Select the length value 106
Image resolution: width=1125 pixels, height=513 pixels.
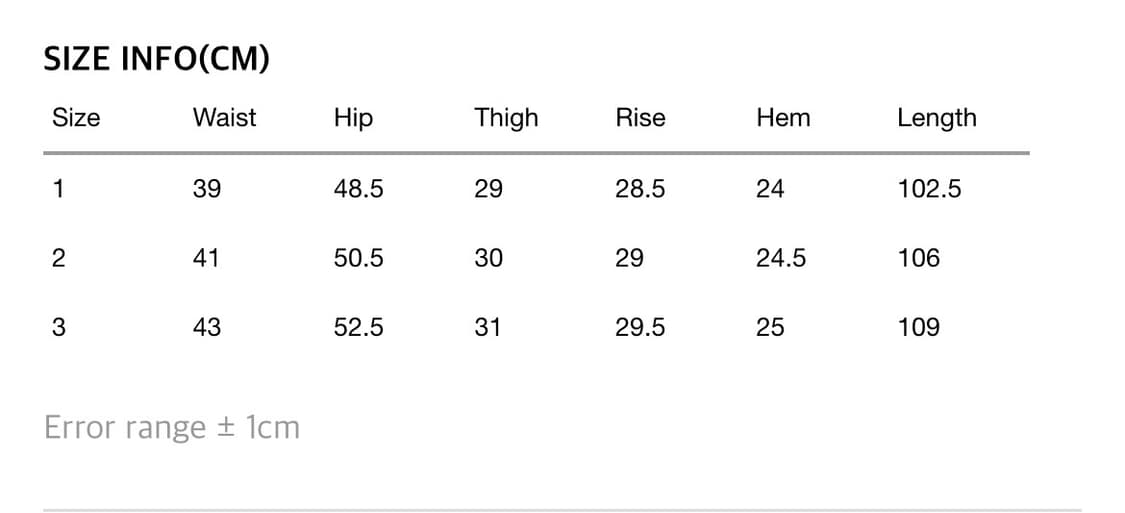point(919,258)
